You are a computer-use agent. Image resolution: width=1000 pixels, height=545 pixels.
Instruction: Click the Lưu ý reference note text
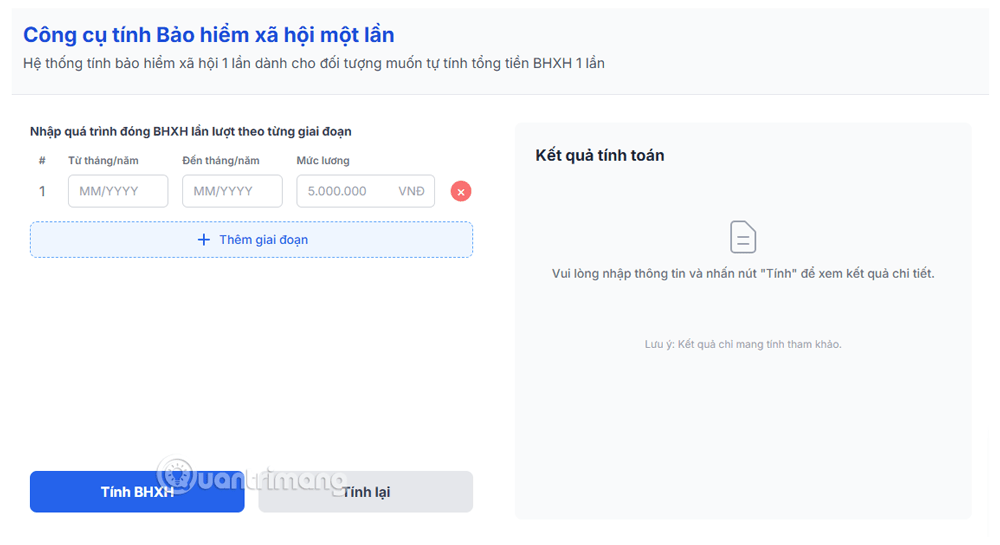[743, 344]
